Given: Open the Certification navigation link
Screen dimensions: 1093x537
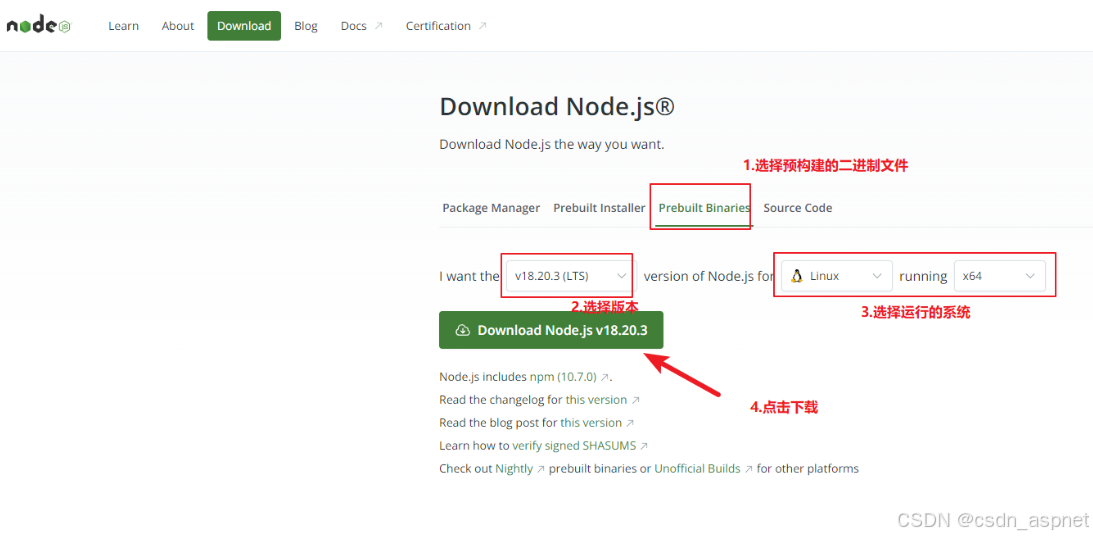Looking at the screenshot, I should (446, 26).
